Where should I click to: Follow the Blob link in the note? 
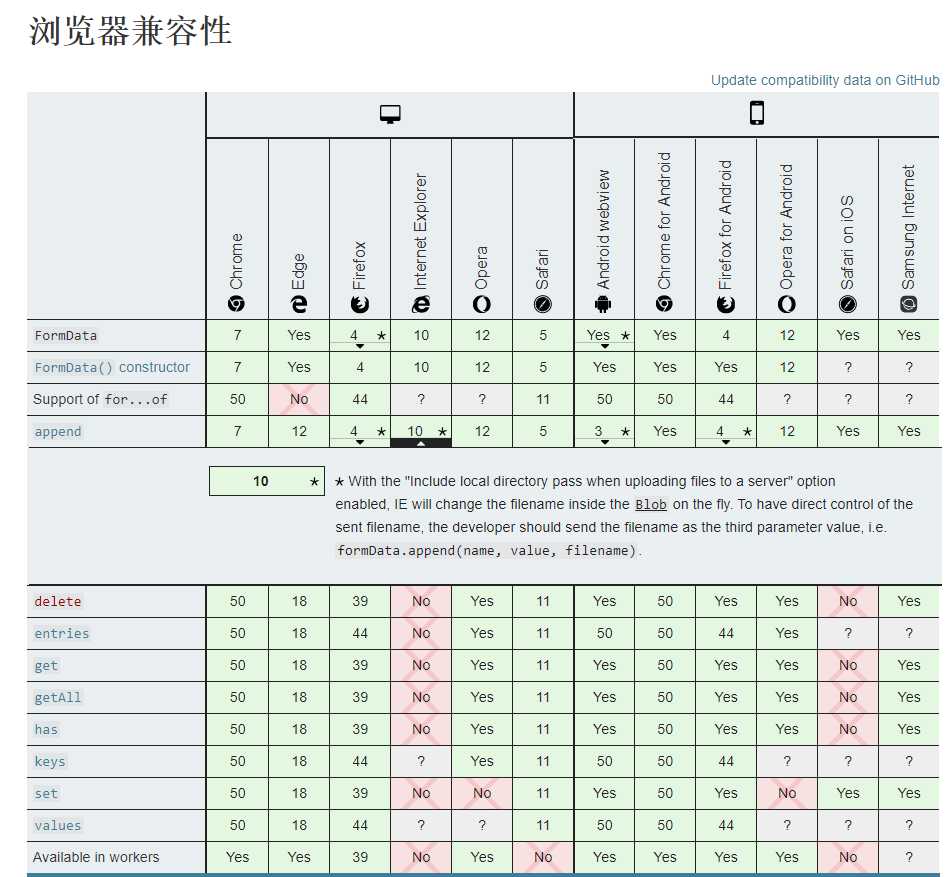pos(651,505)
